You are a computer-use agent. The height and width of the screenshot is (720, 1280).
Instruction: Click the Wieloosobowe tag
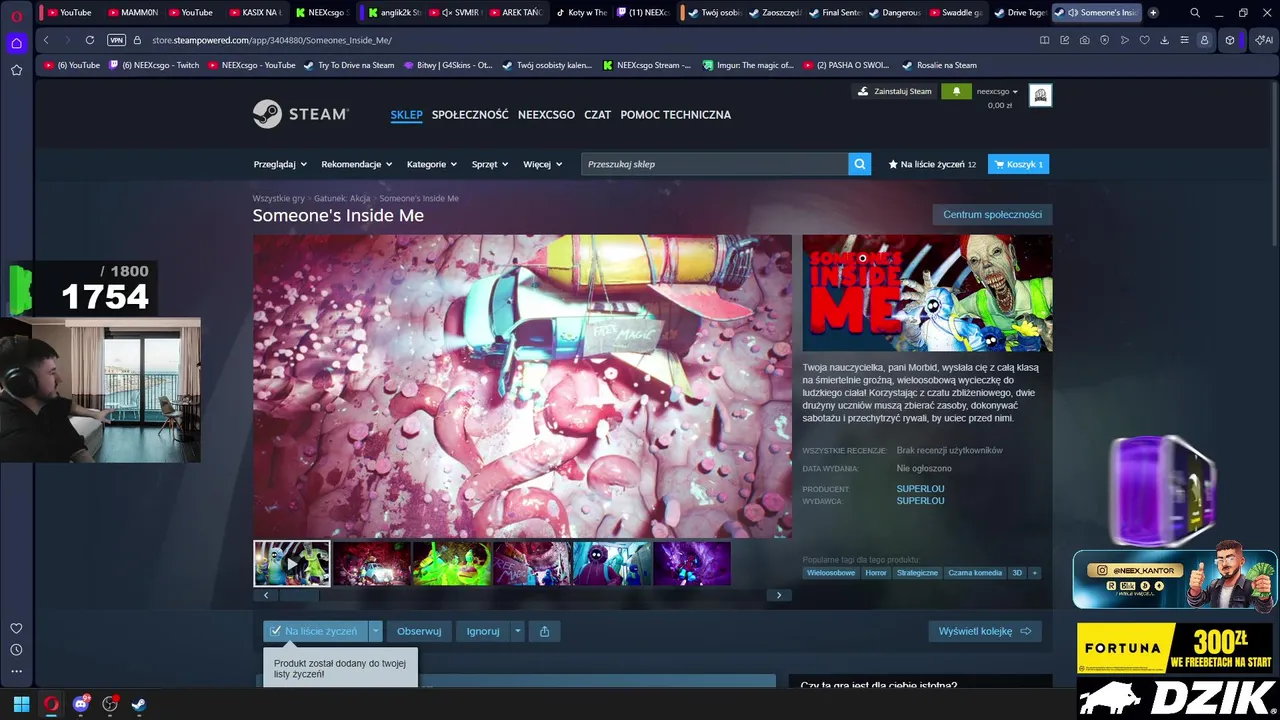tap(831, 573)
